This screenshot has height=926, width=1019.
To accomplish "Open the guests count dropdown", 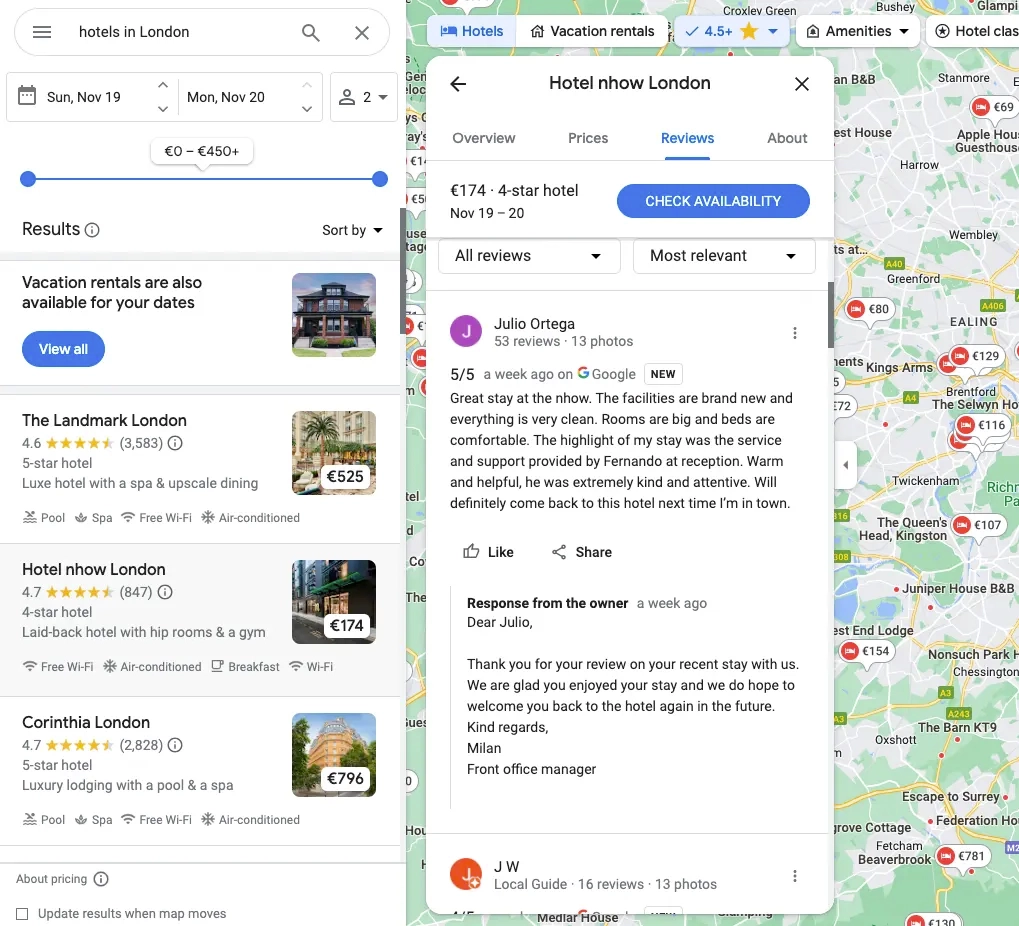I will pos(363,97).
